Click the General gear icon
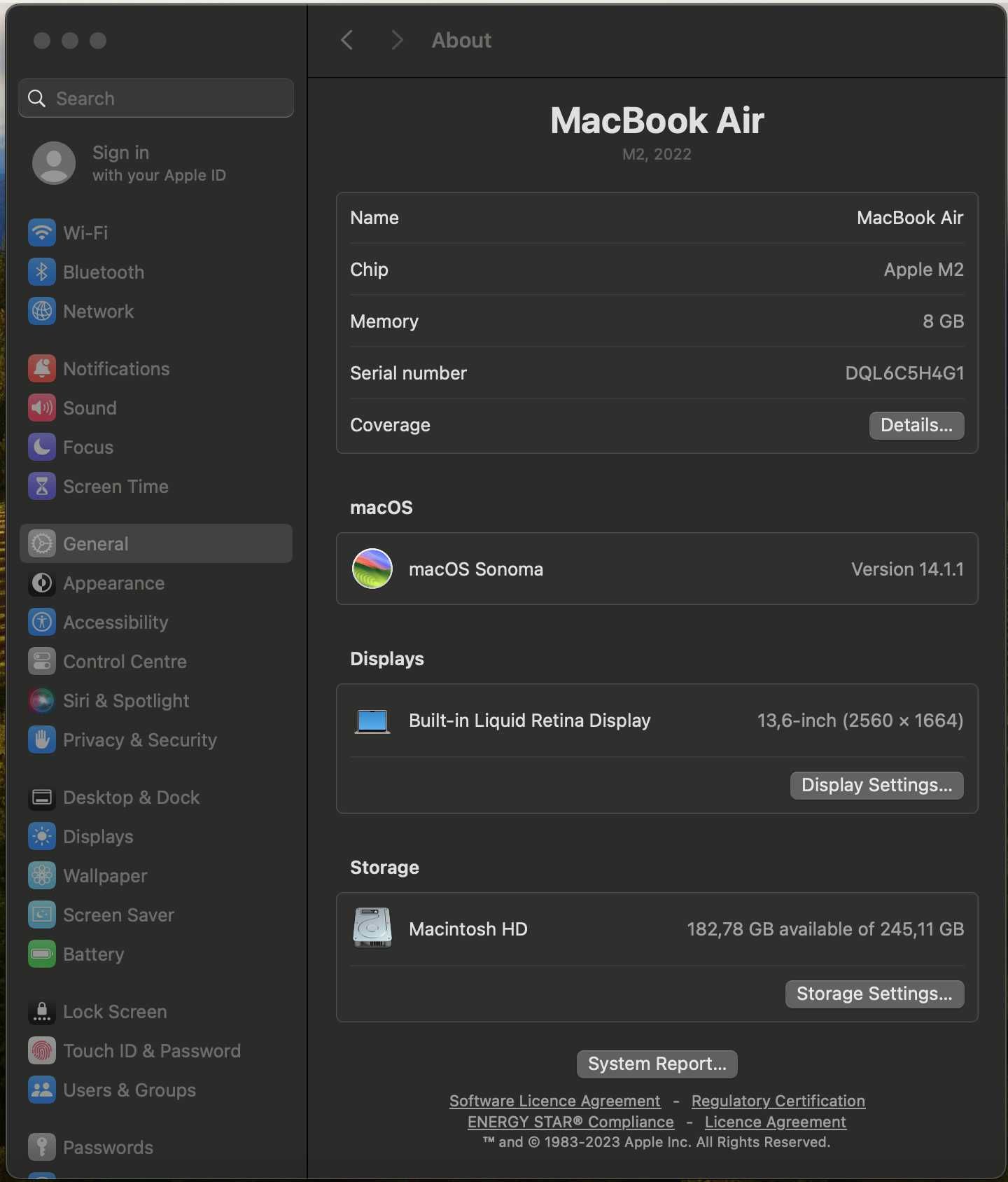This screenshot has width=1008, height=1182. (42, 543)
